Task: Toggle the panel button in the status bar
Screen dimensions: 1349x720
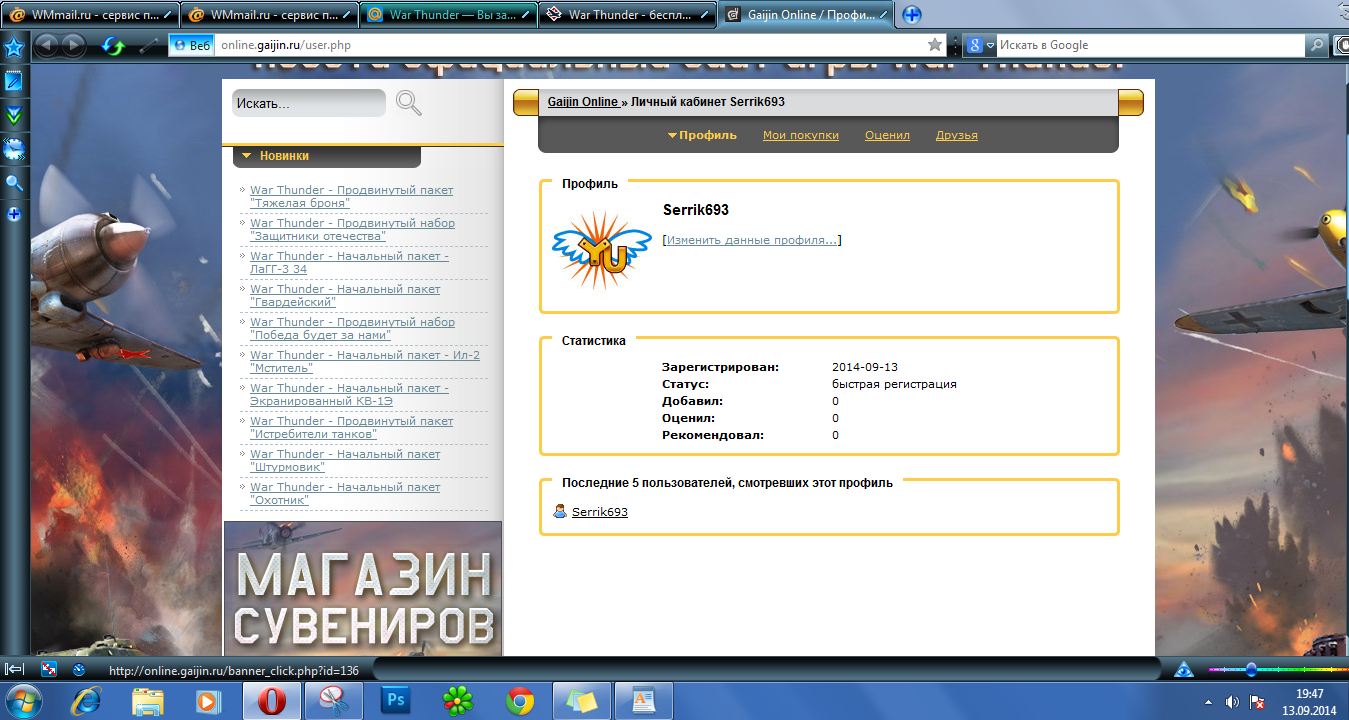Action: click(x=15, y=669)
